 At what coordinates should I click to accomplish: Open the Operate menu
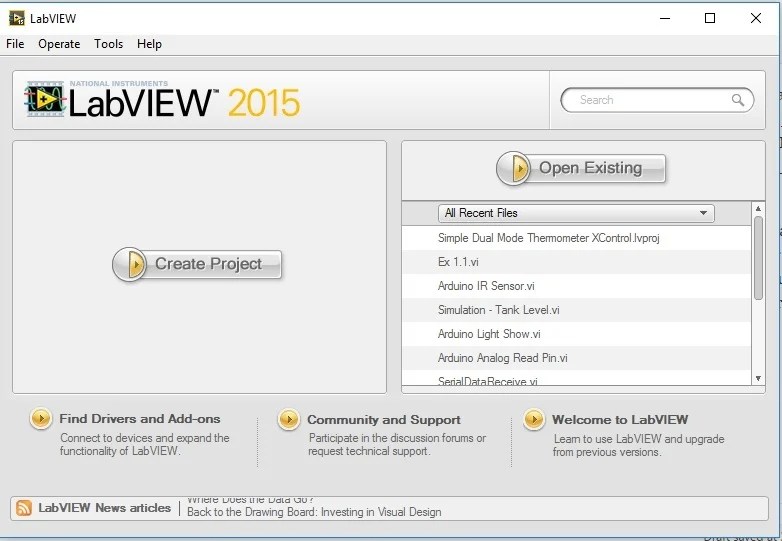pyautogui.click(x=59, y=44)
